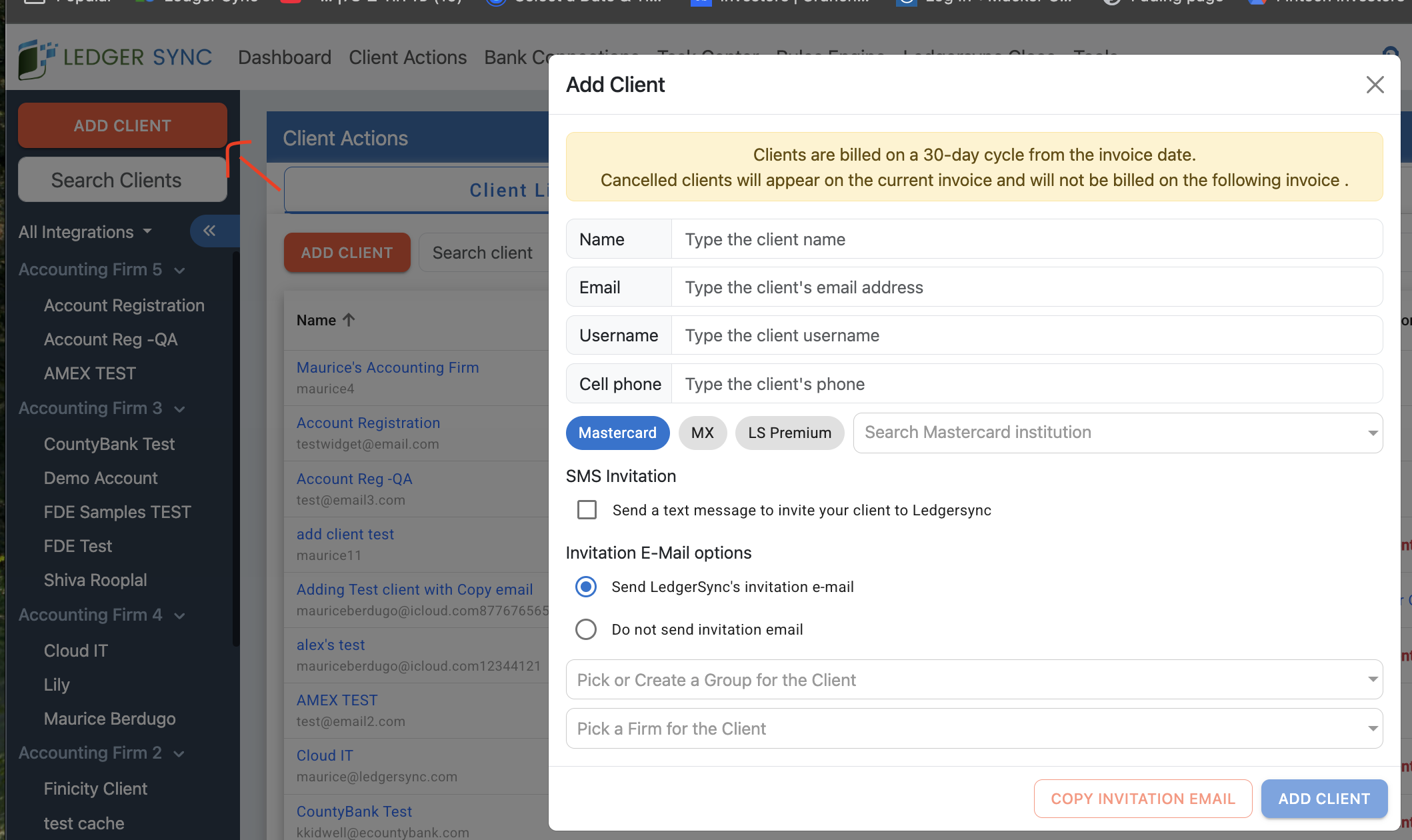This screenshot has height=840, width=1412.
Task: Open the Search Mastercard institution dropdown
Action: point(1118,433)
